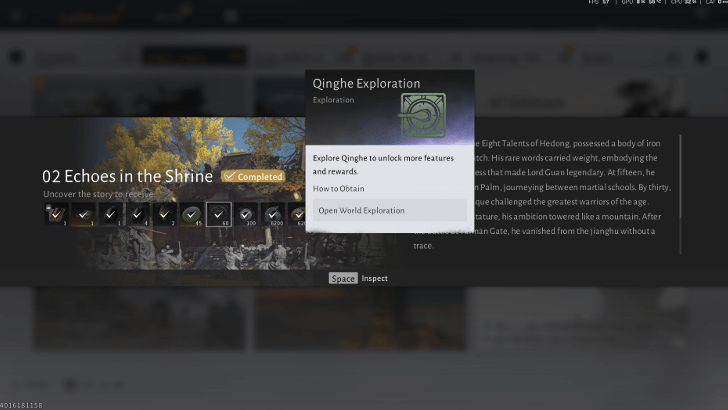Click the How to Obtain section label
This screenshot has width=728, height=410.
(338, 189)
